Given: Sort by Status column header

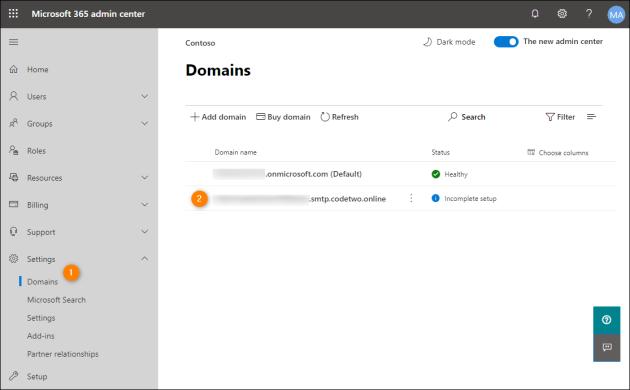Looking at the screenshot, I should click(440, 152).
